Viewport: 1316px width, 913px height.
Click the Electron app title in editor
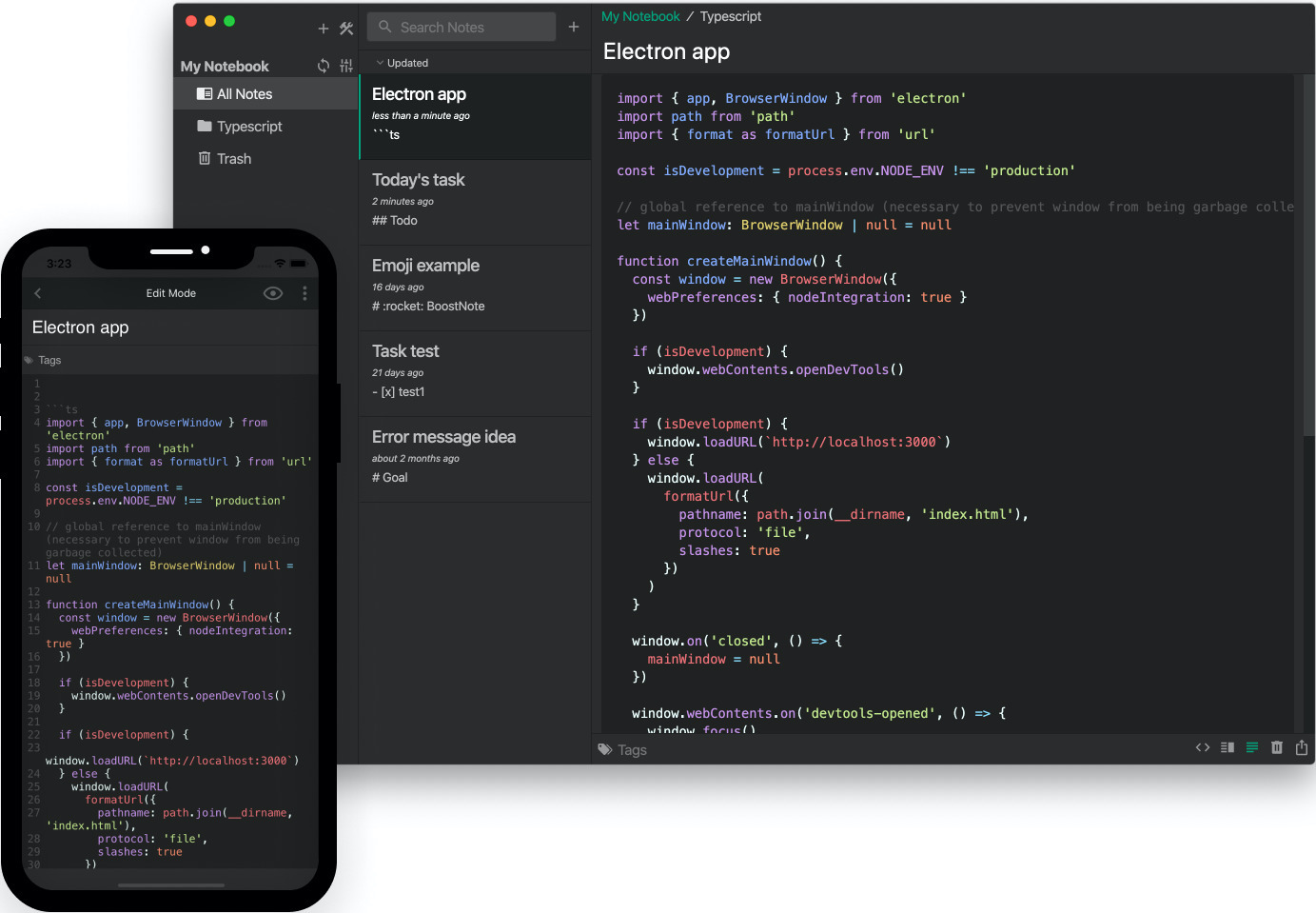(x=666, y=51)
